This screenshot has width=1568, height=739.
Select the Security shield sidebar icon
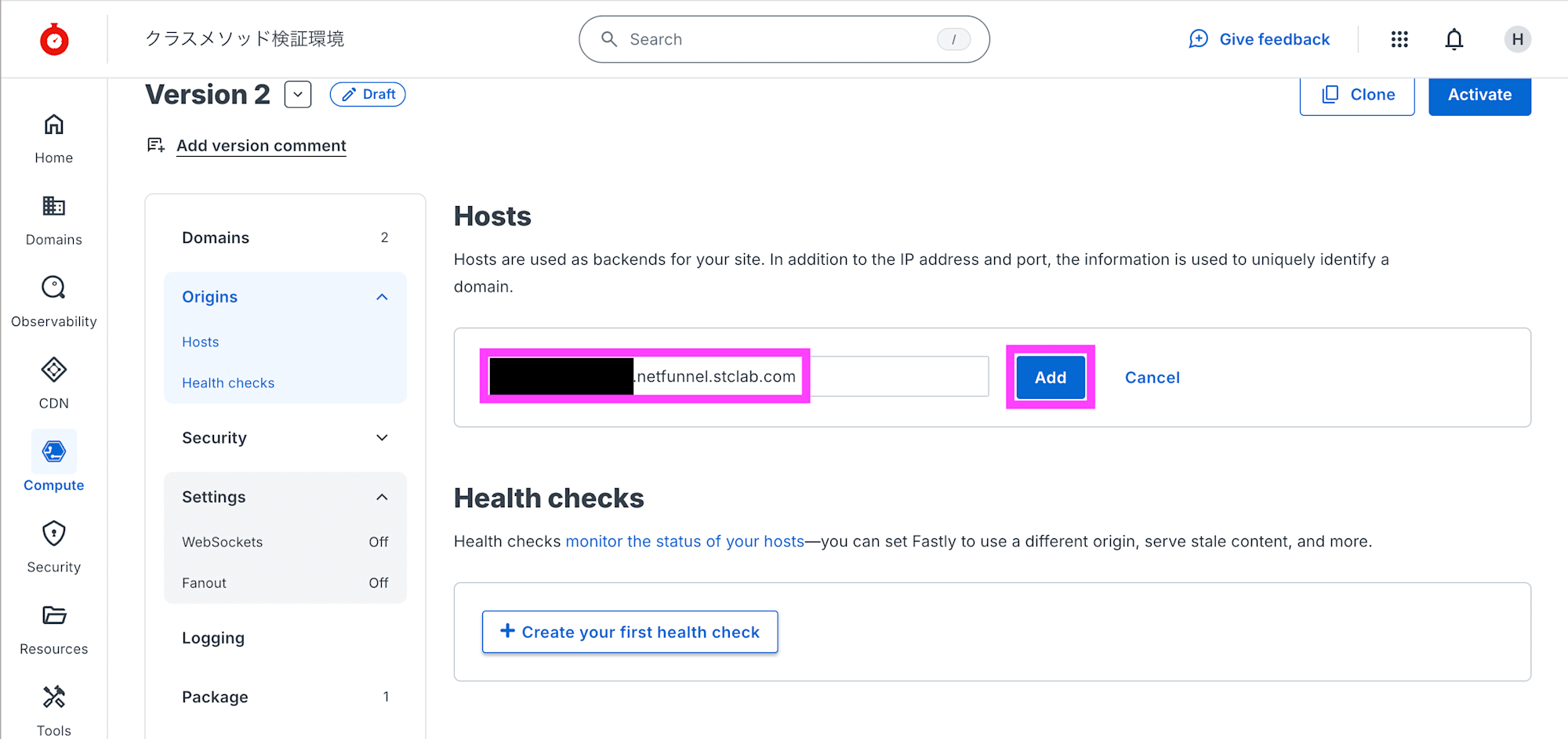coord(53,534)
